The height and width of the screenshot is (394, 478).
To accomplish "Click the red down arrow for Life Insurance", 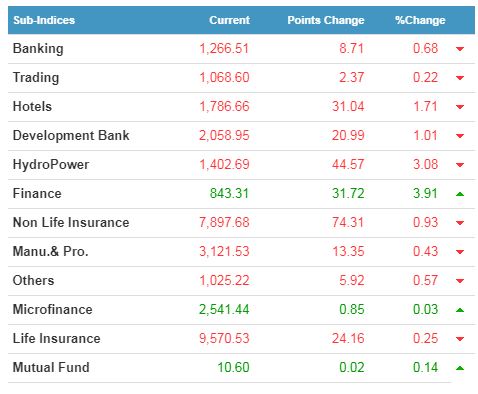I will click(460, 339).
